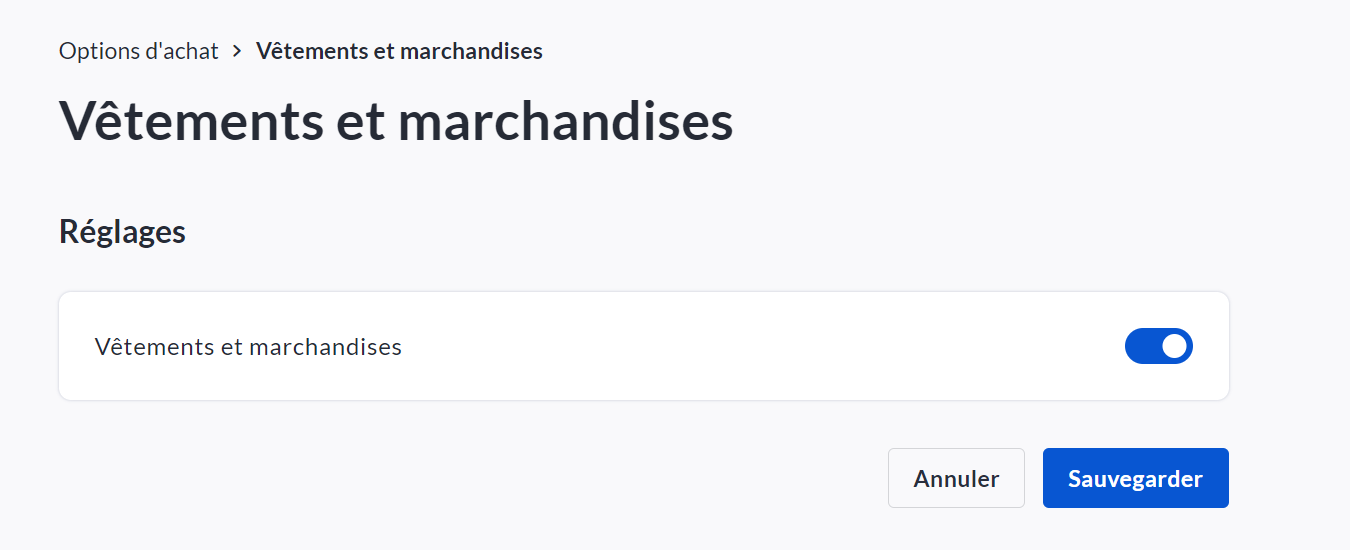Go back to Options d'achat breadcrumb
Viewport: 1350px width, 550px height.
139,51
